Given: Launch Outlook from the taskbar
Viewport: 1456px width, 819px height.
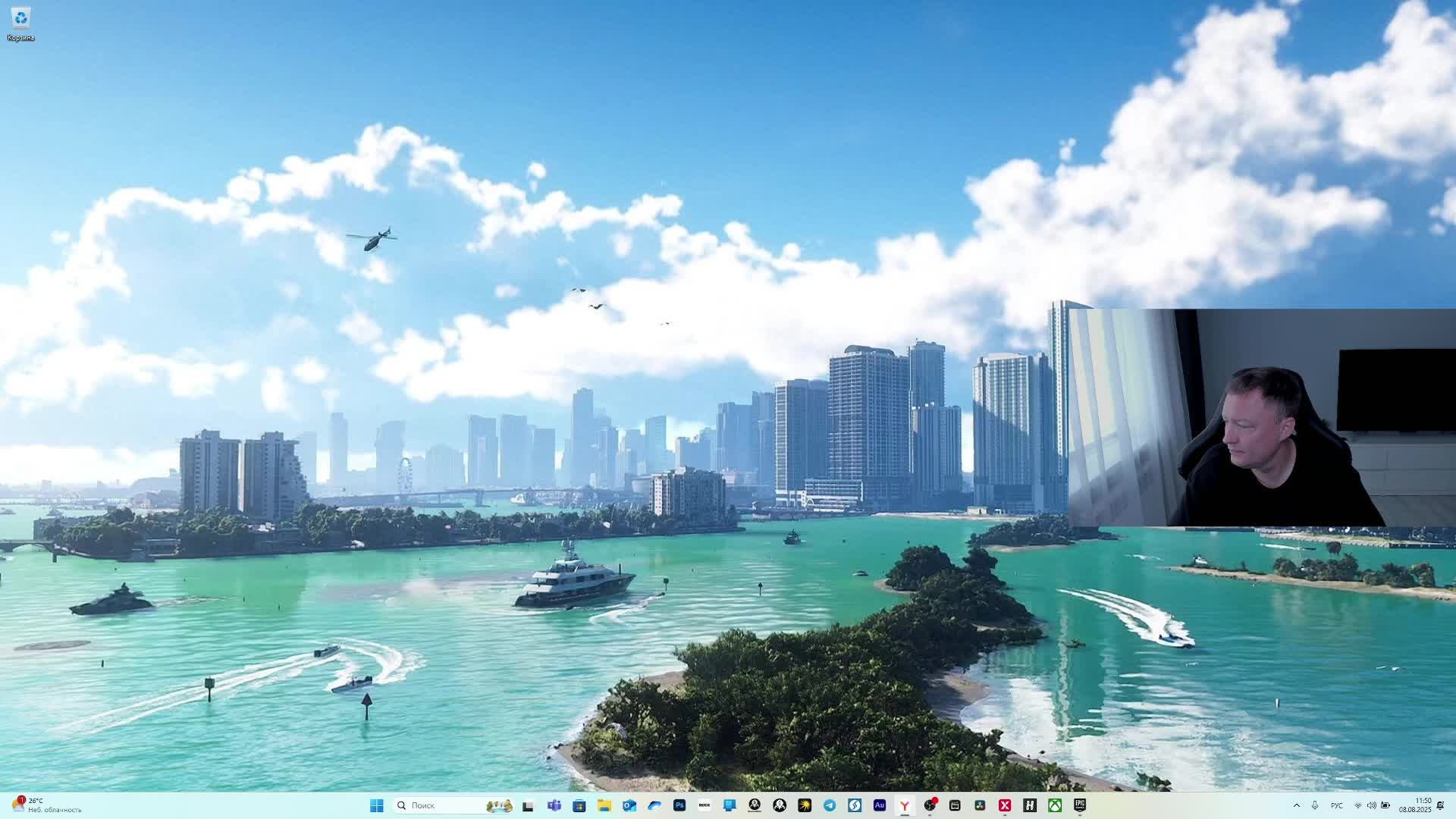Looking at the screenshot, I should [629, 805].
